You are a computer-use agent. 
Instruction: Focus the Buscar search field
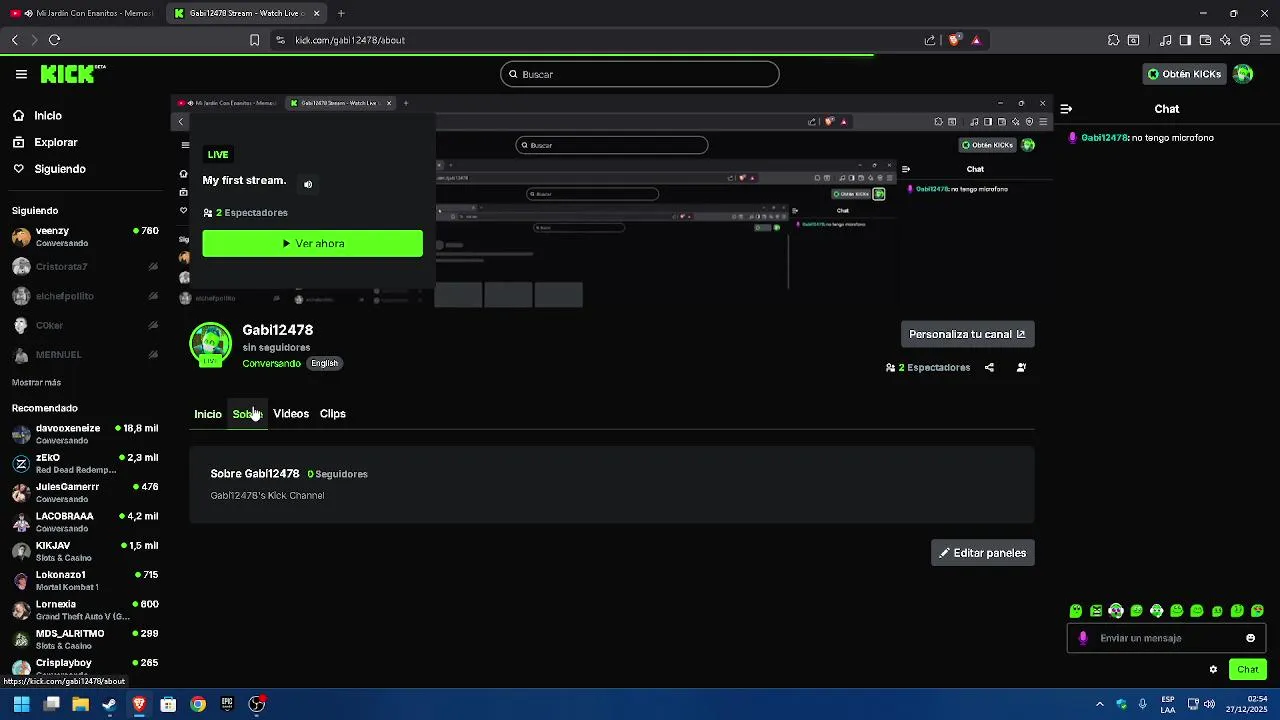coord(640,74)
